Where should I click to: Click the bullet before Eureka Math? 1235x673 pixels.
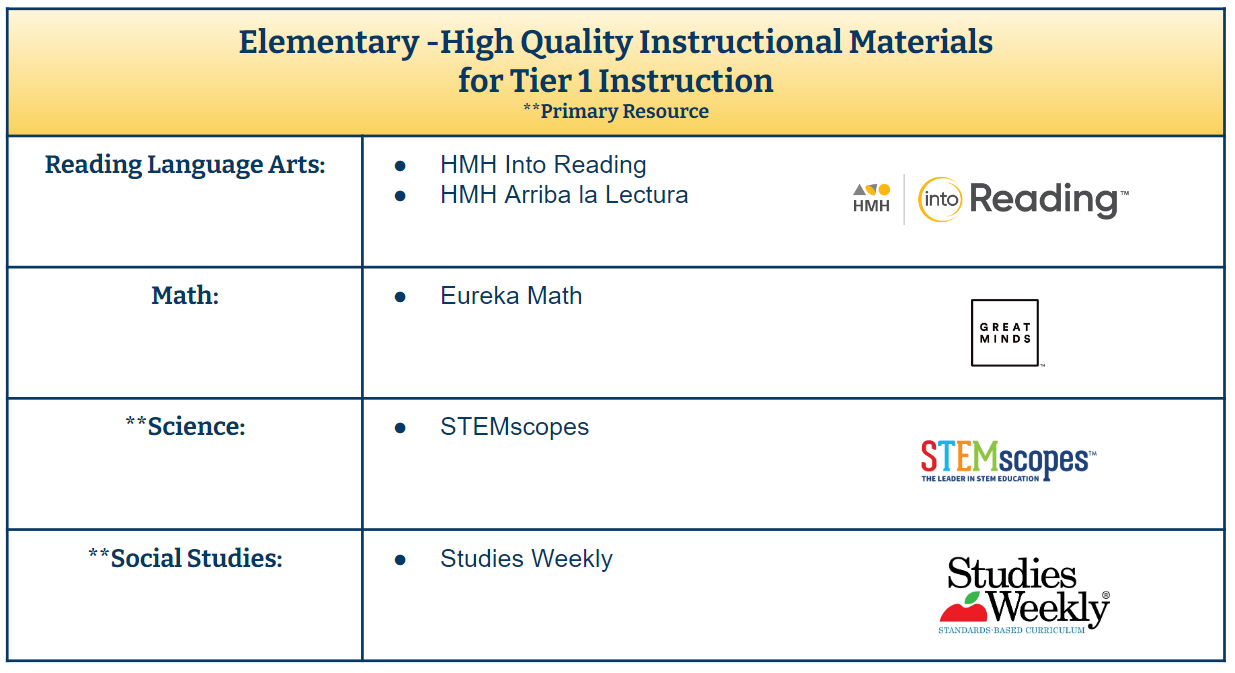tap(400, 297)
